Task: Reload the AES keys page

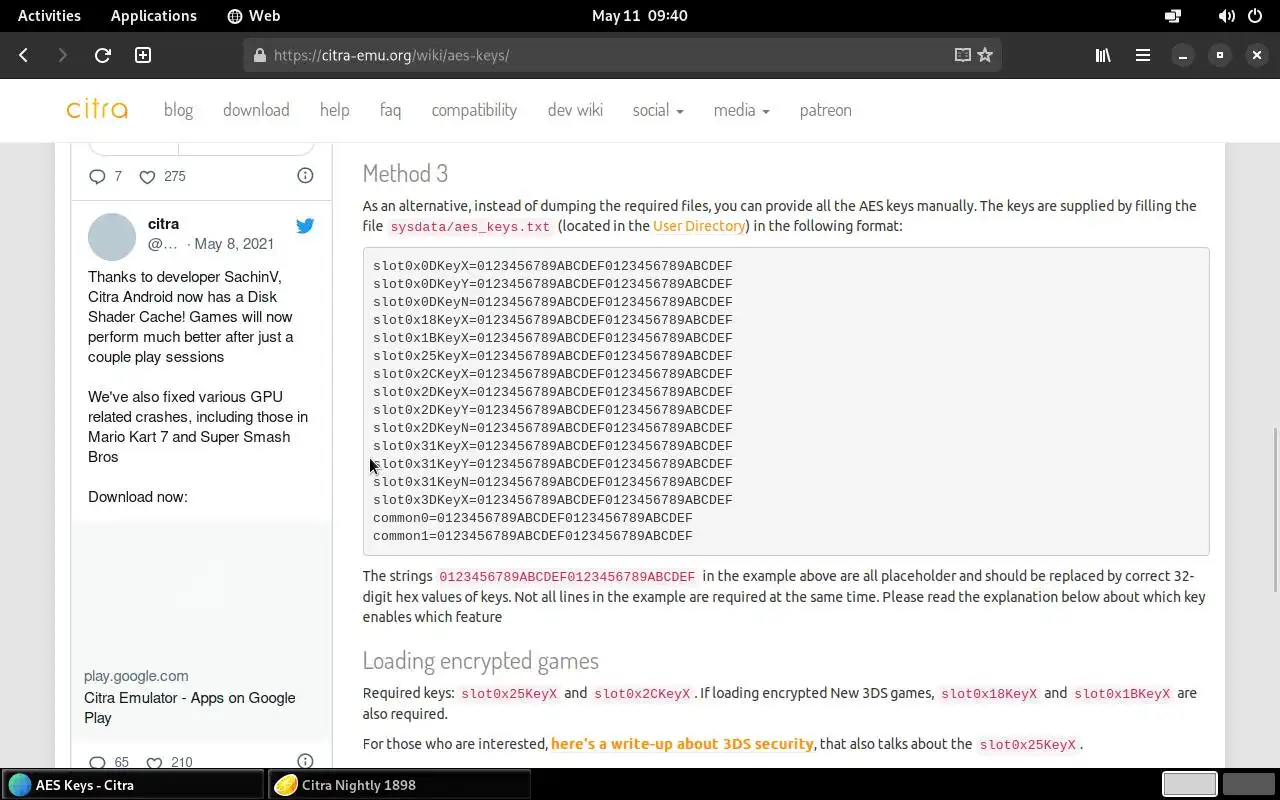Action: point(102,55)
